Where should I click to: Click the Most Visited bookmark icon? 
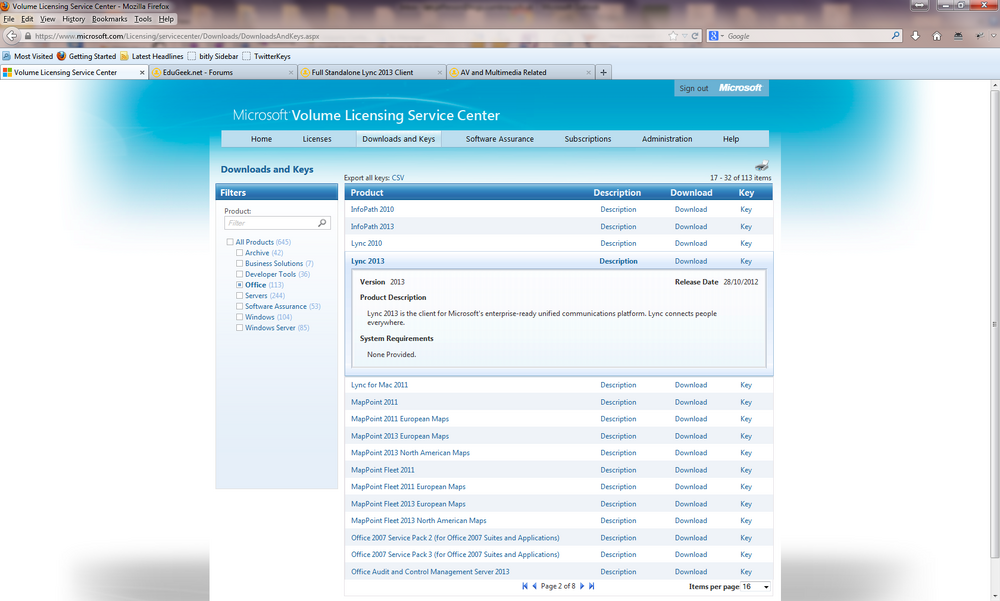6,56
